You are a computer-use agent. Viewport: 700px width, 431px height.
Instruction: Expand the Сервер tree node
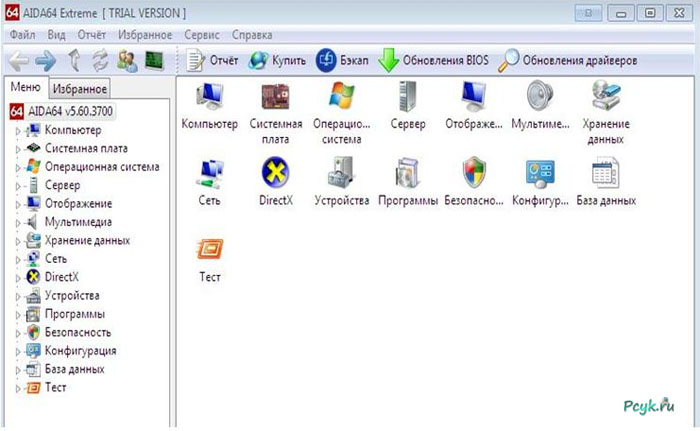(x=18, y=186)
